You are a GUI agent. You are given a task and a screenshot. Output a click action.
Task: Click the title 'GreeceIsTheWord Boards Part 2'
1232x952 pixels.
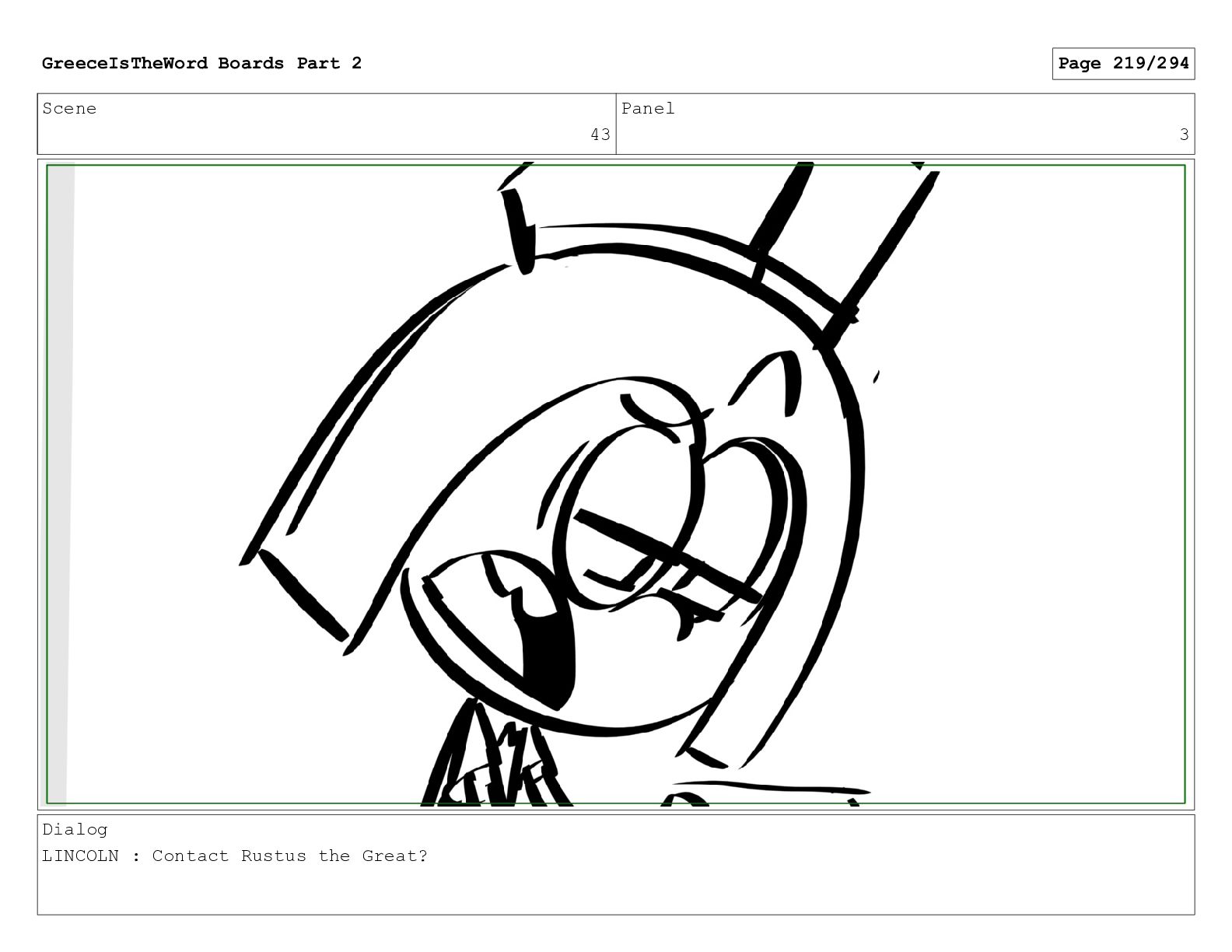click(201, 64)
